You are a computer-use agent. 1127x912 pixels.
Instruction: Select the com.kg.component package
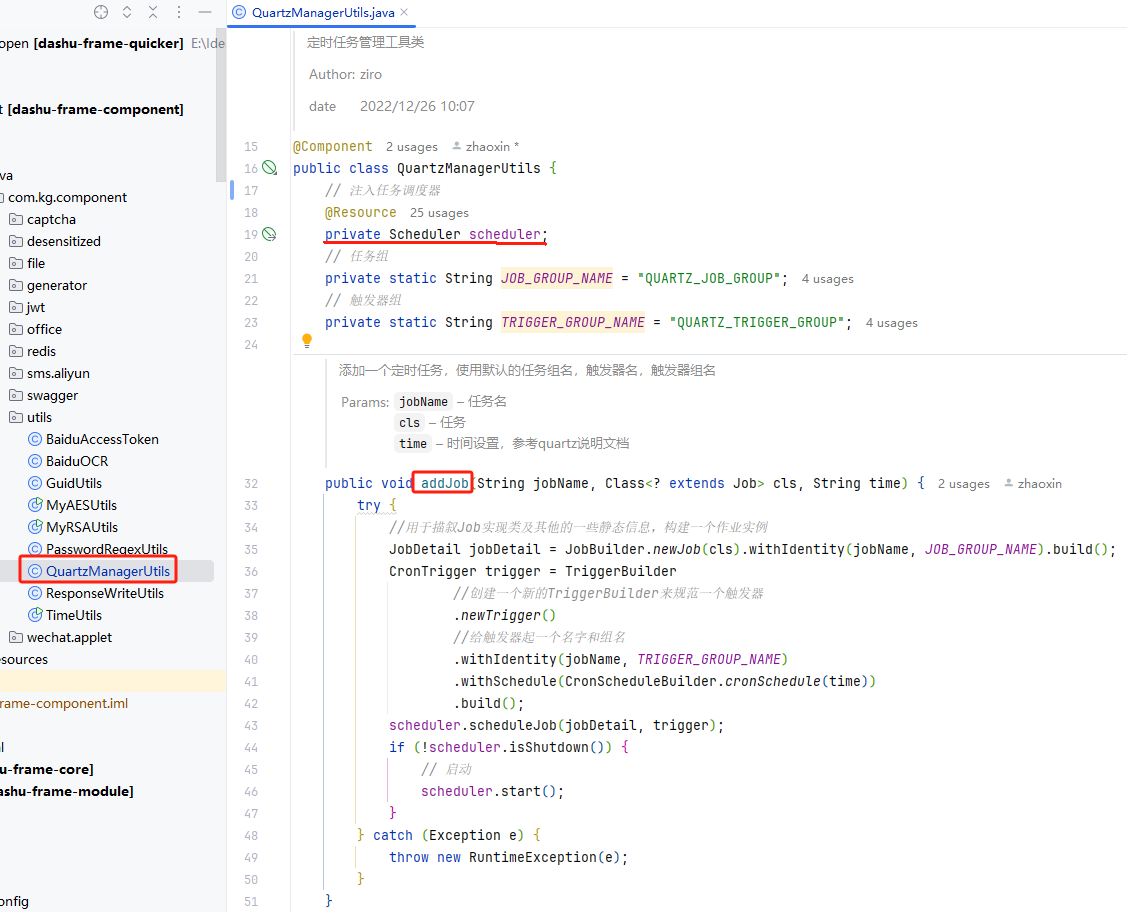point(68,198)
